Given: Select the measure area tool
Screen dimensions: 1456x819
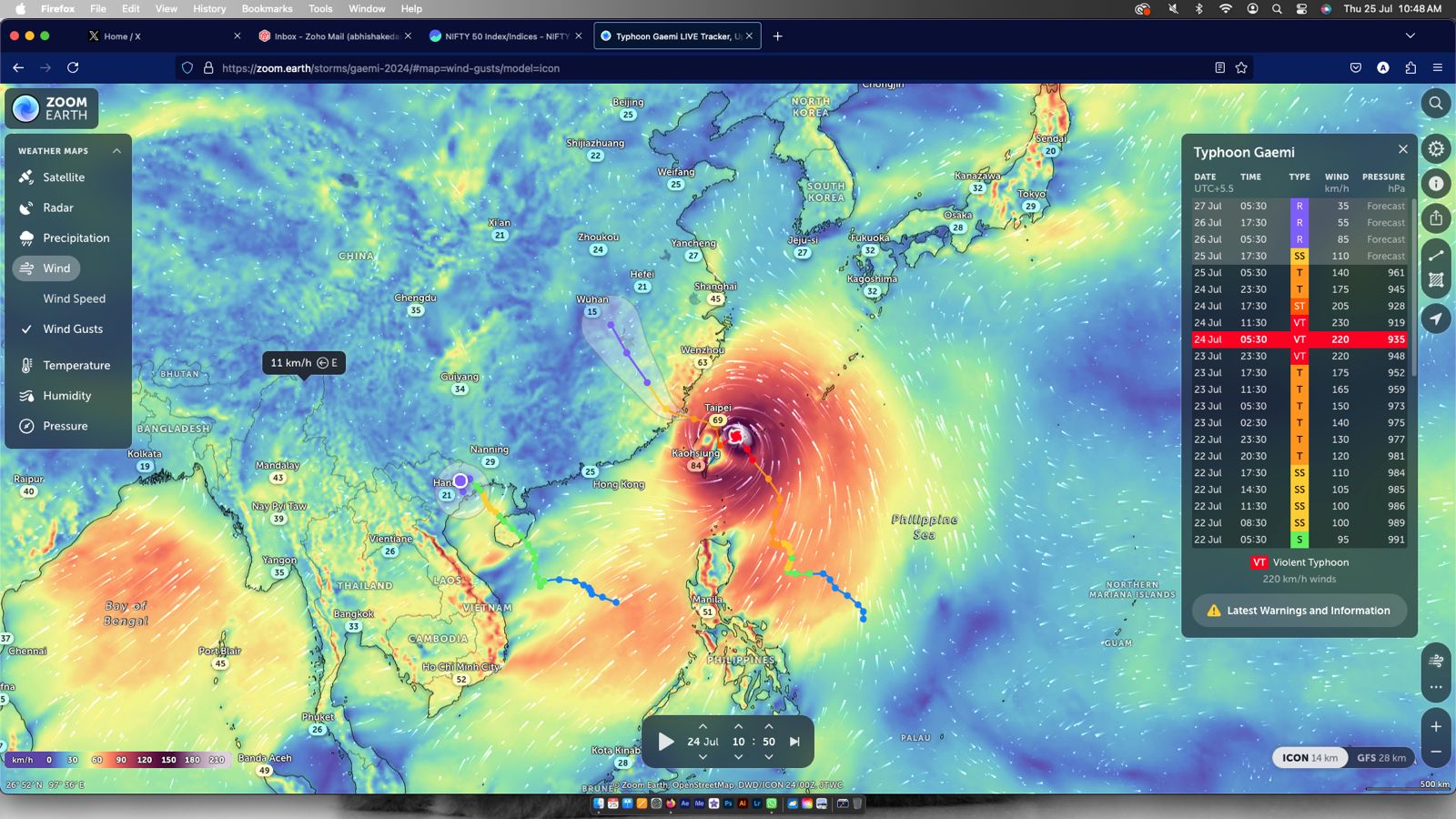Looking at the screenshot, I should 1435,280.
